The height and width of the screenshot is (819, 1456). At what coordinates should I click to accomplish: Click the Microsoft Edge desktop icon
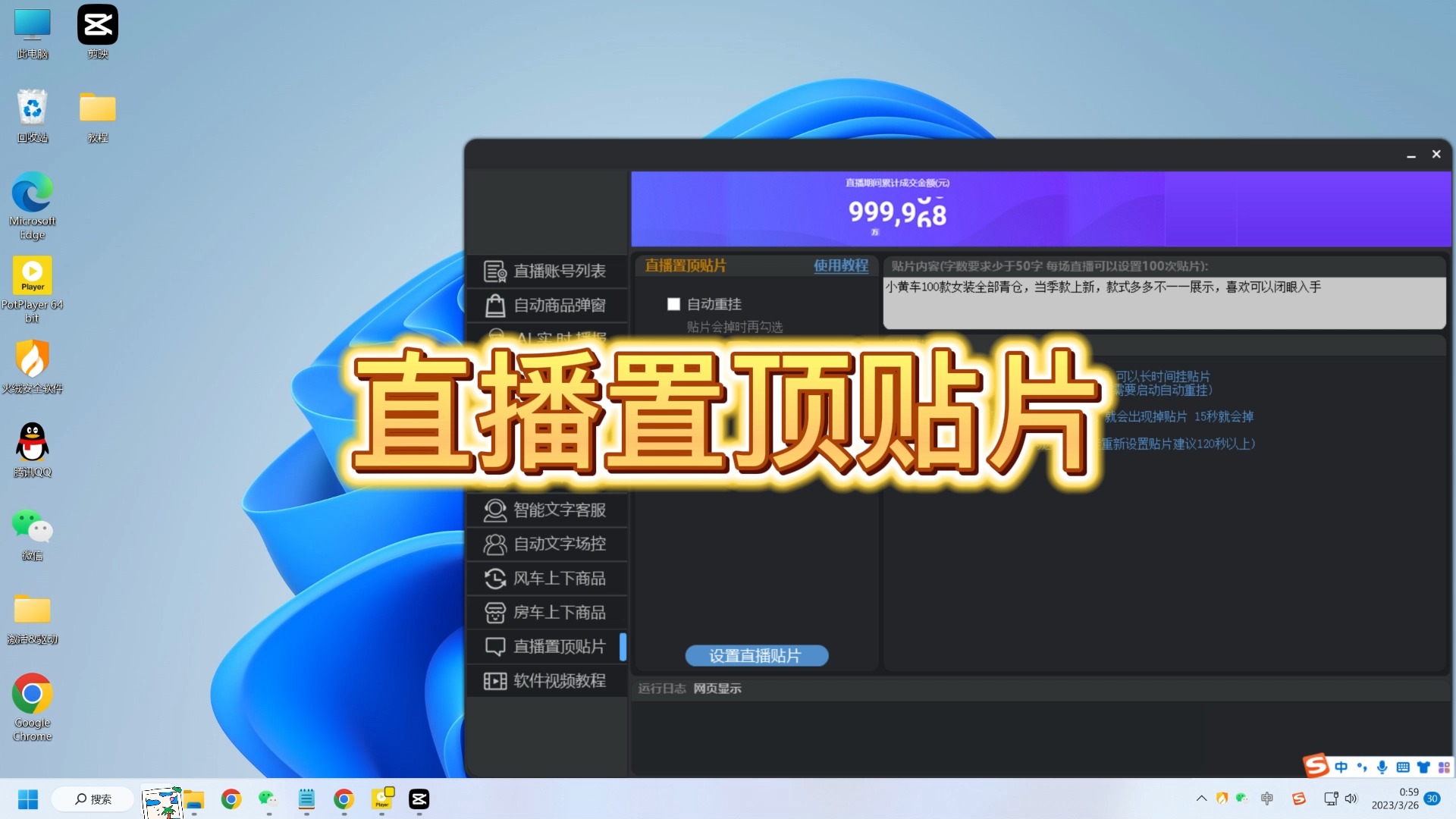[x=33, y=206]
